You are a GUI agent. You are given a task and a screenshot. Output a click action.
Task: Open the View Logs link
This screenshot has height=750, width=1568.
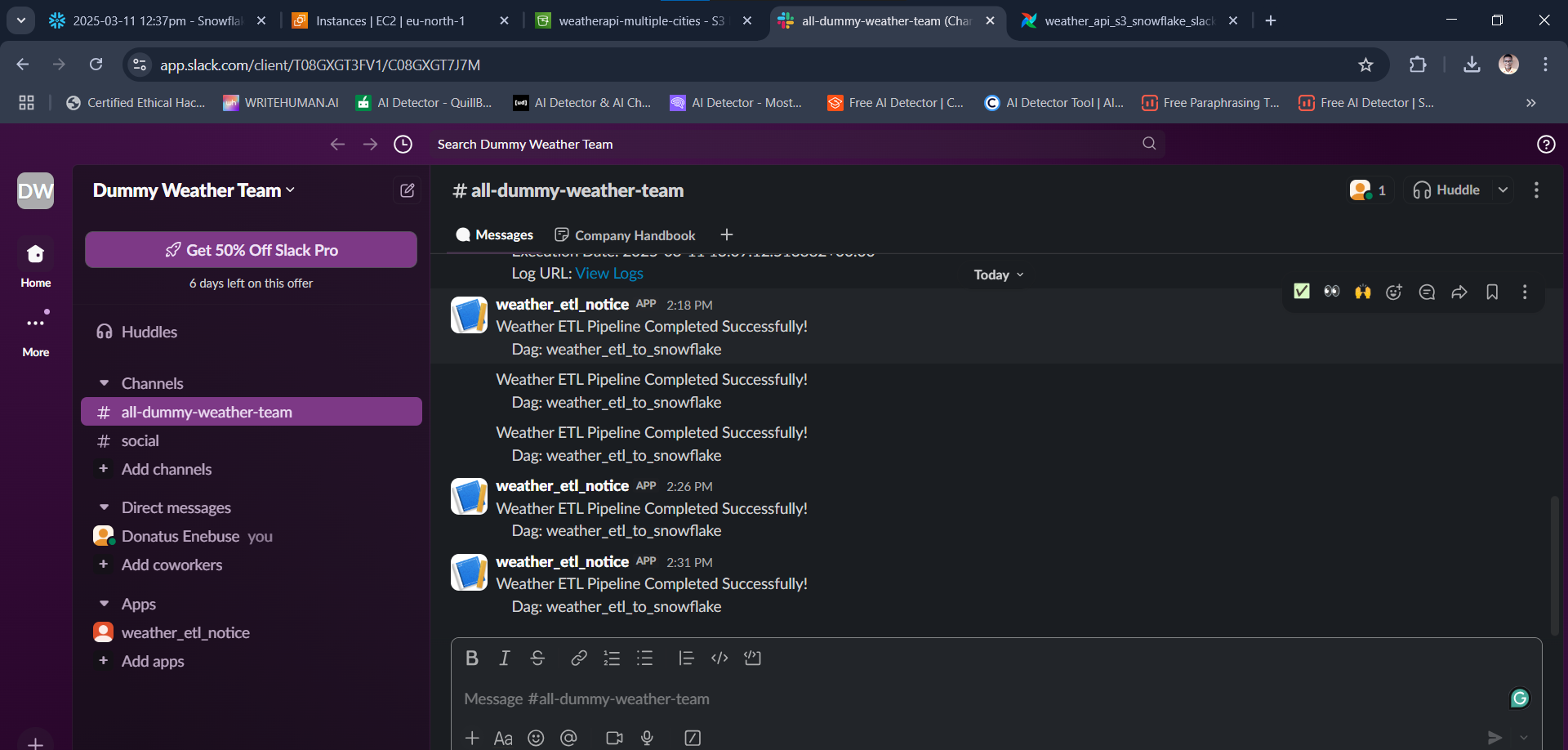pyautogui.click(x=609, y=273)
